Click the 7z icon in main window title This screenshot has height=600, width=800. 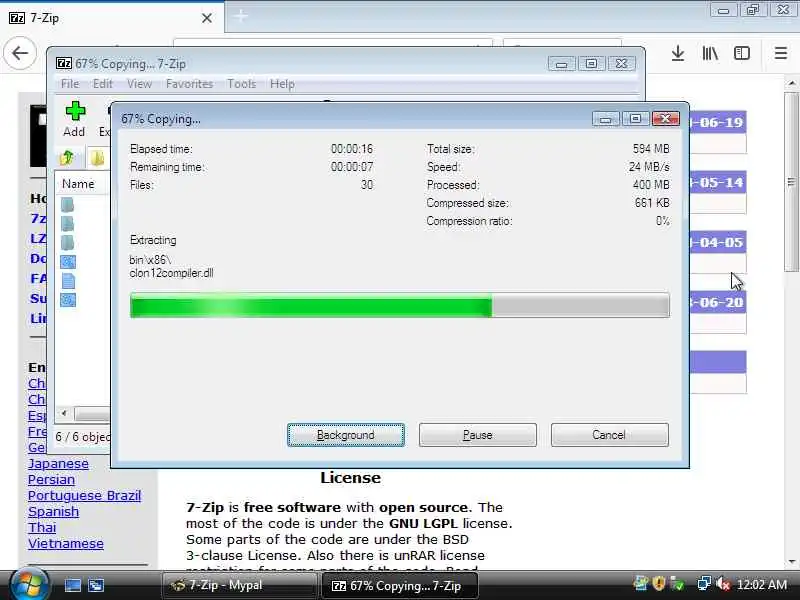click(64, 63)
